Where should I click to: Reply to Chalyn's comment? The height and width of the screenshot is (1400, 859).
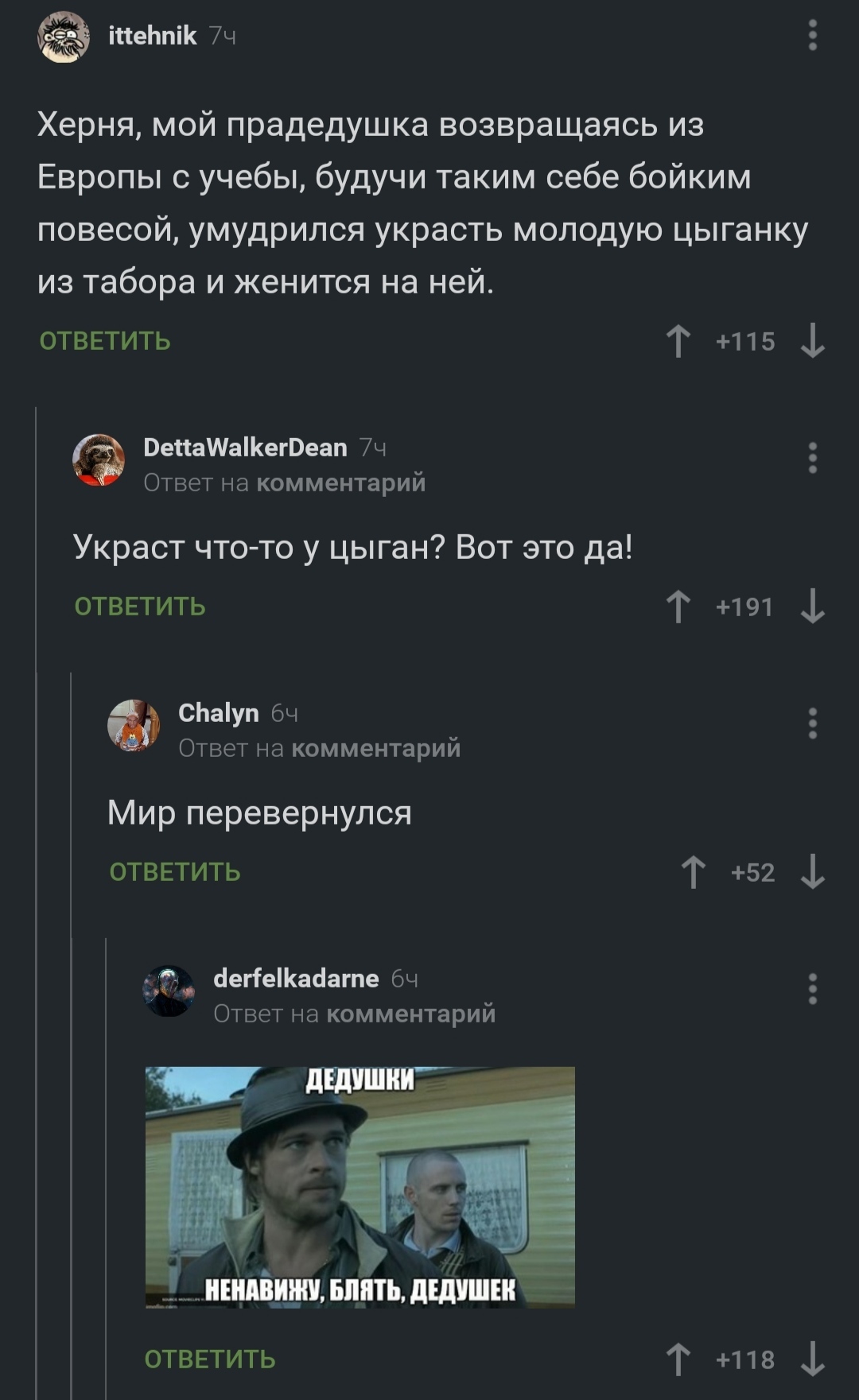(x=175, y=872)
